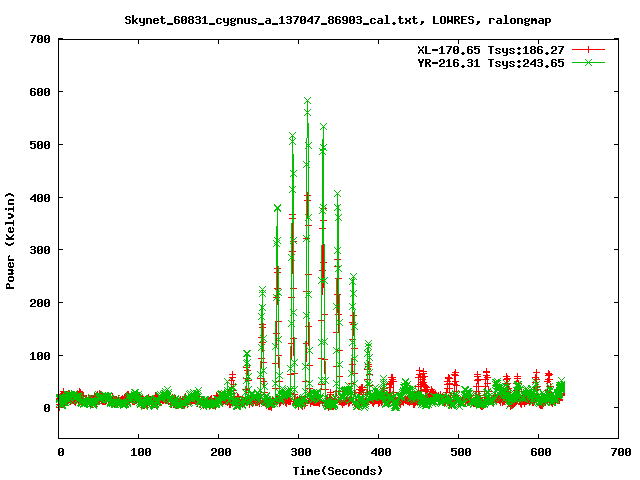Click the 200 label on y-axis
This screenshot has height=480, width=640.
[40, 303]
